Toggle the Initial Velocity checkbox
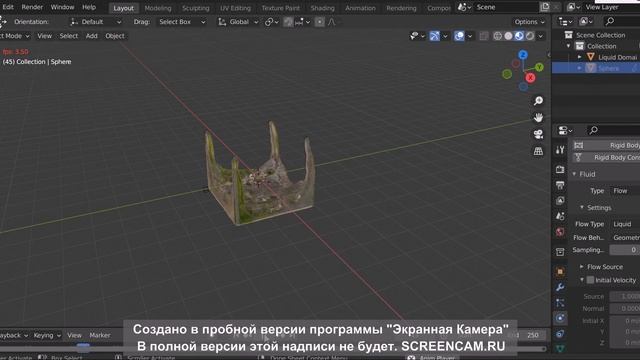This screenshot has height=360, width=640. tap(590, 280)
